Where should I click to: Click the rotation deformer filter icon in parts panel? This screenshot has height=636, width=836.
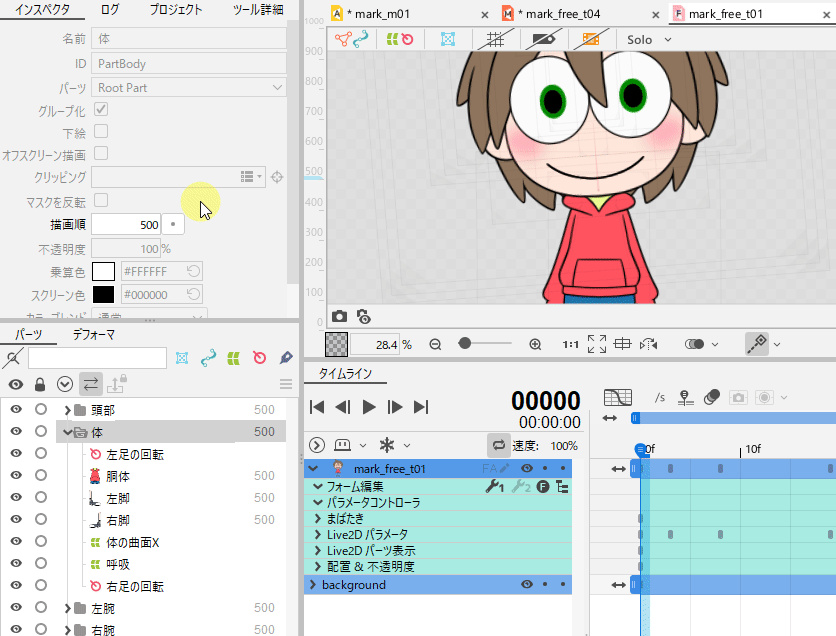click(x=260, y=357)
